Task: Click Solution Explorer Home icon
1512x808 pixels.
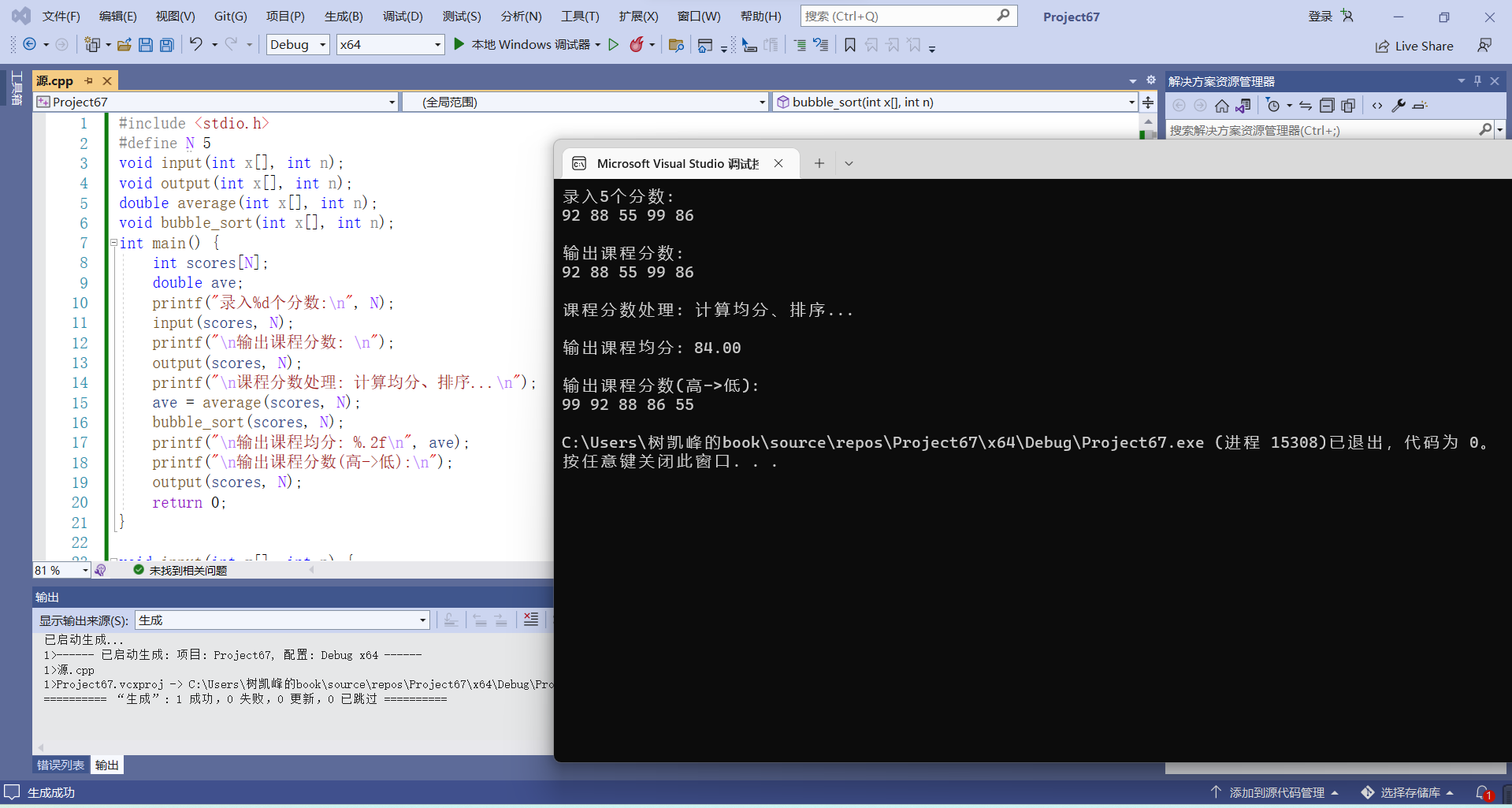Action: point(1222,106)
